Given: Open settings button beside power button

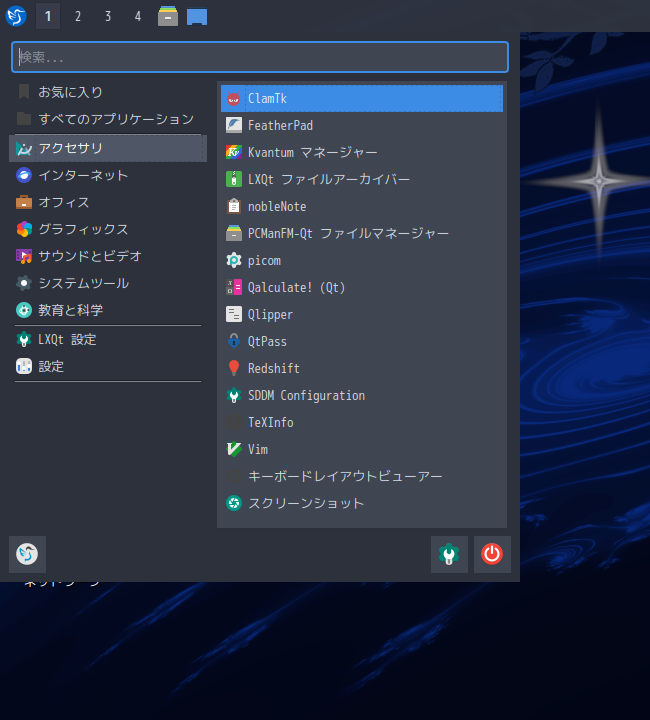Looking at the screenshot, I should [449, 554].
